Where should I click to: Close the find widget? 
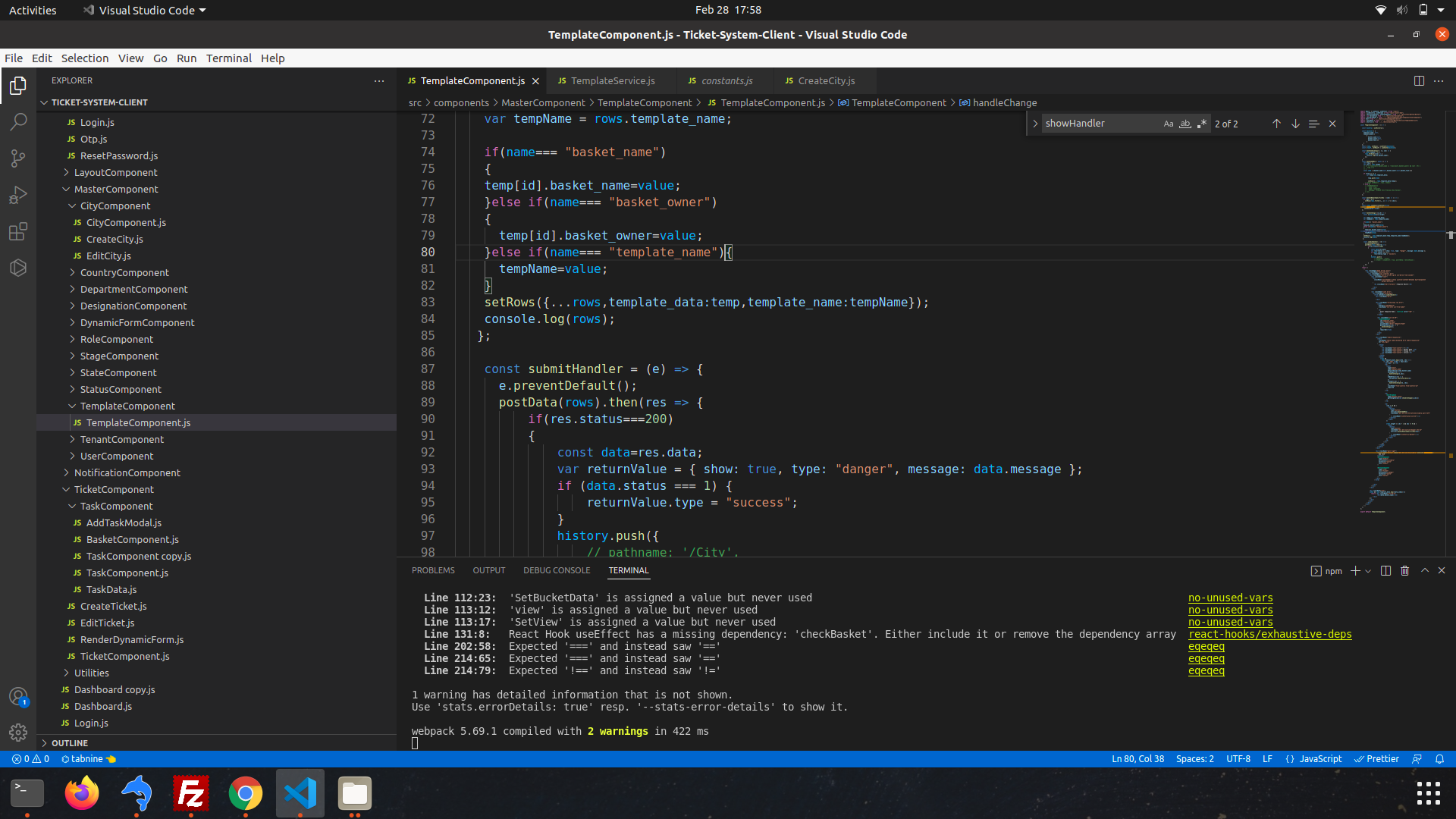[1332, 124]
